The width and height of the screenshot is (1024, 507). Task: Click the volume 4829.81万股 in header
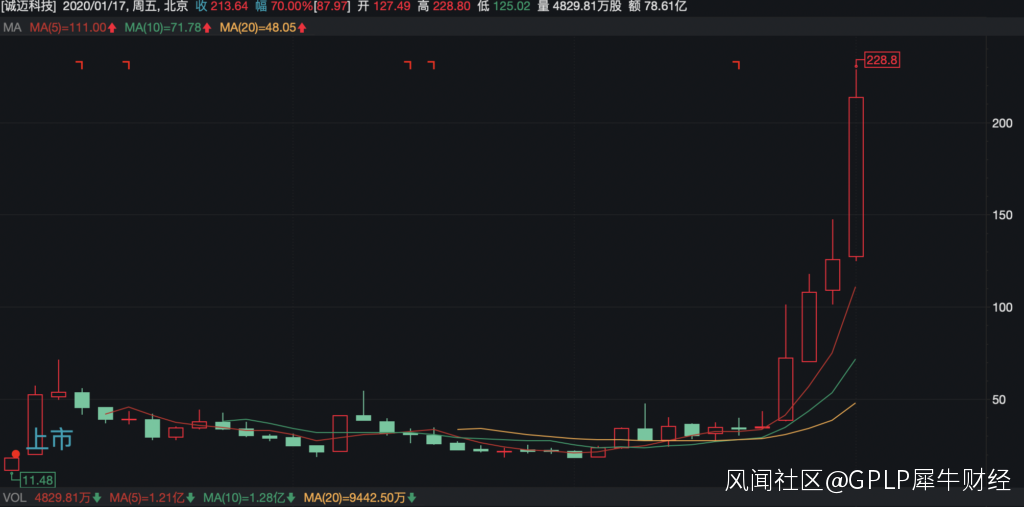click(586, 8)
